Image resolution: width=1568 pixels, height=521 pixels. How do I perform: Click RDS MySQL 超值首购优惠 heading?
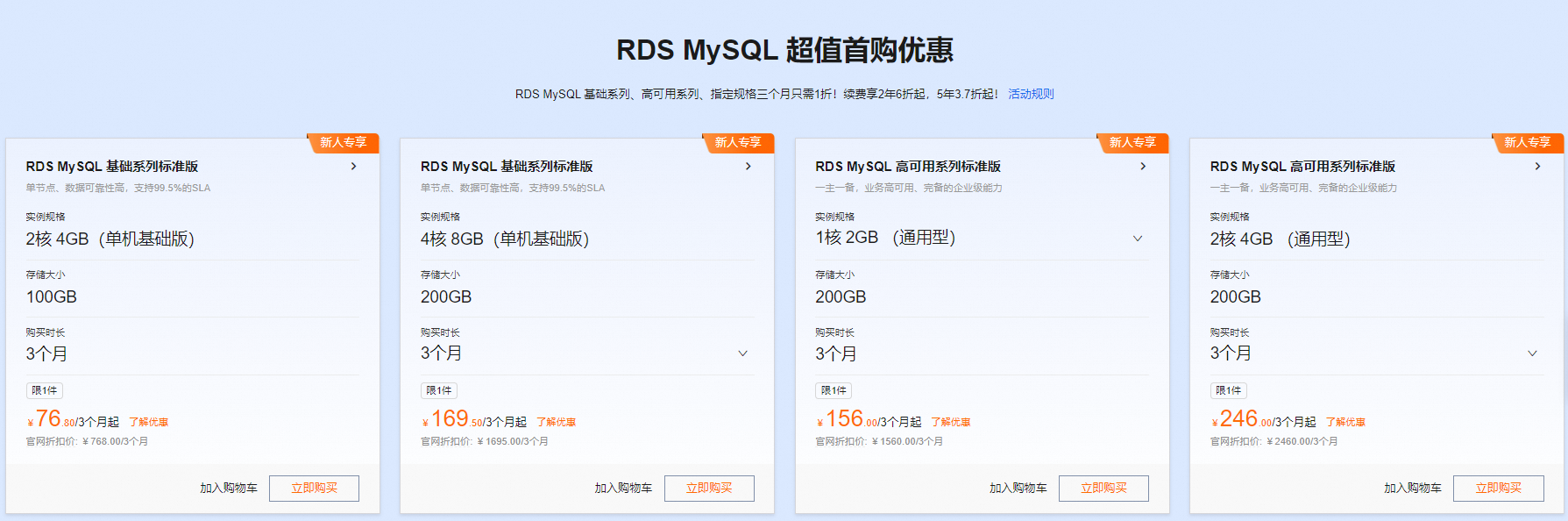784,50
